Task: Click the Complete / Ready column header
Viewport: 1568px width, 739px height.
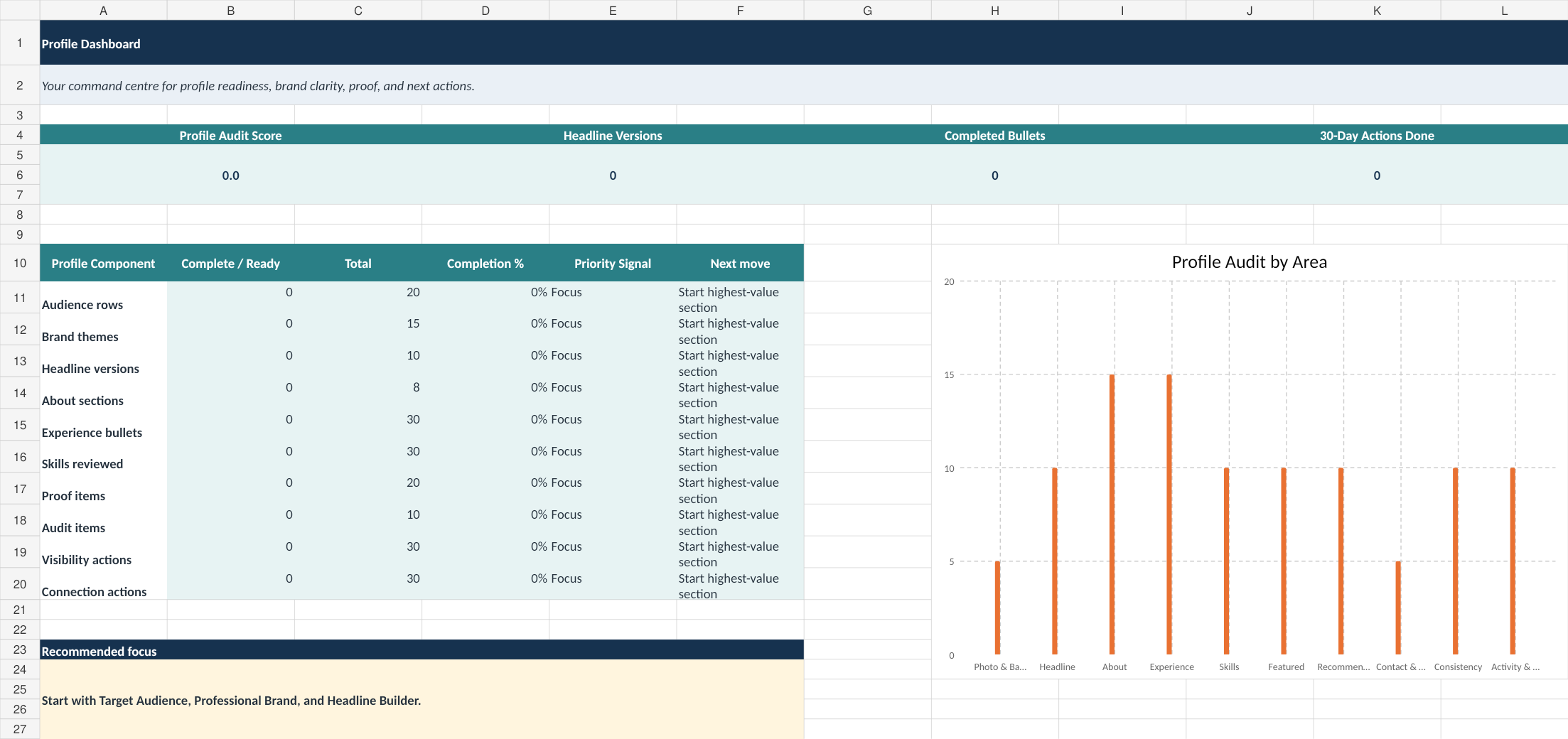Action: point(230,263)
